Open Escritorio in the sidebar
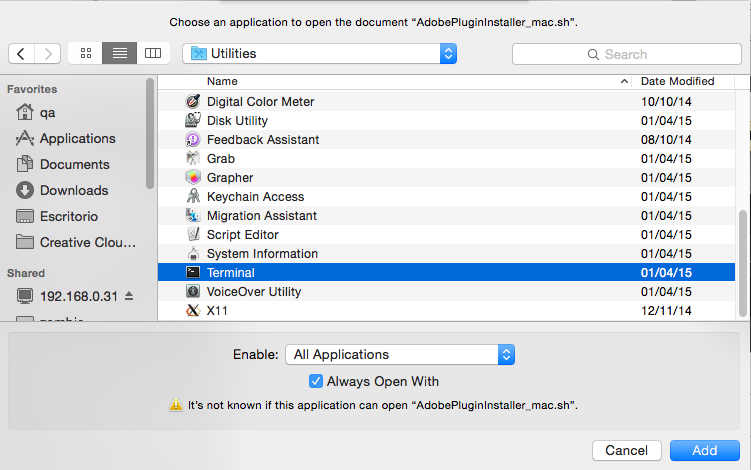 (x=57, y=216)
